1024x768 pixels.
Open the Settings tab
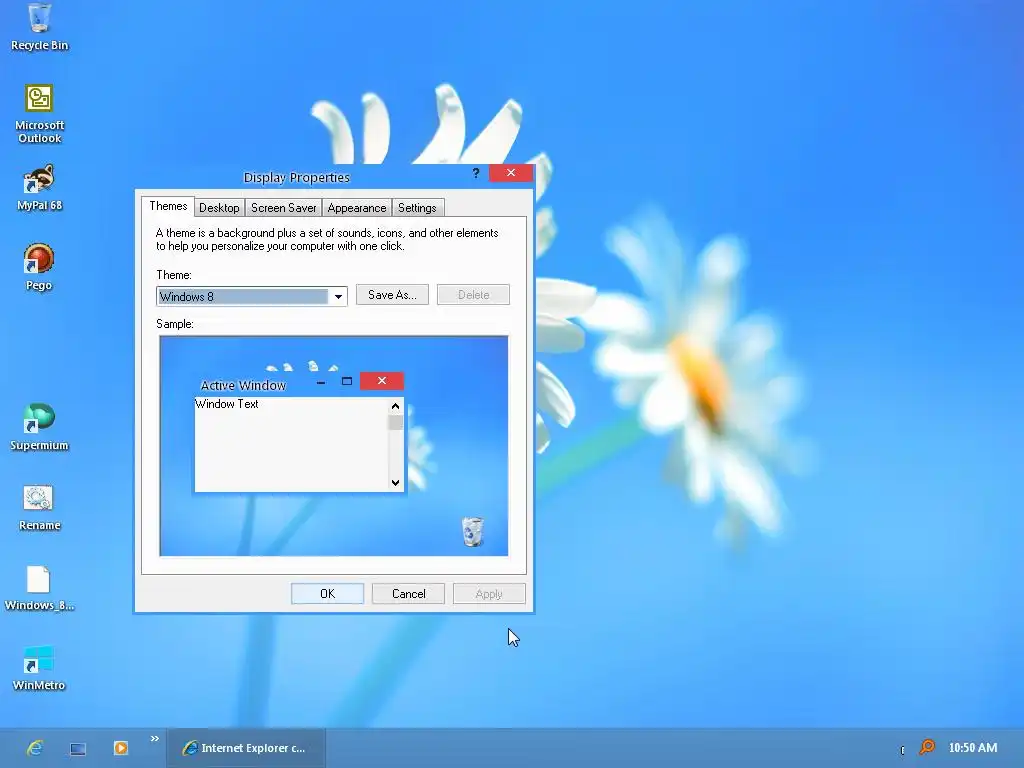[x=417, y=208]
